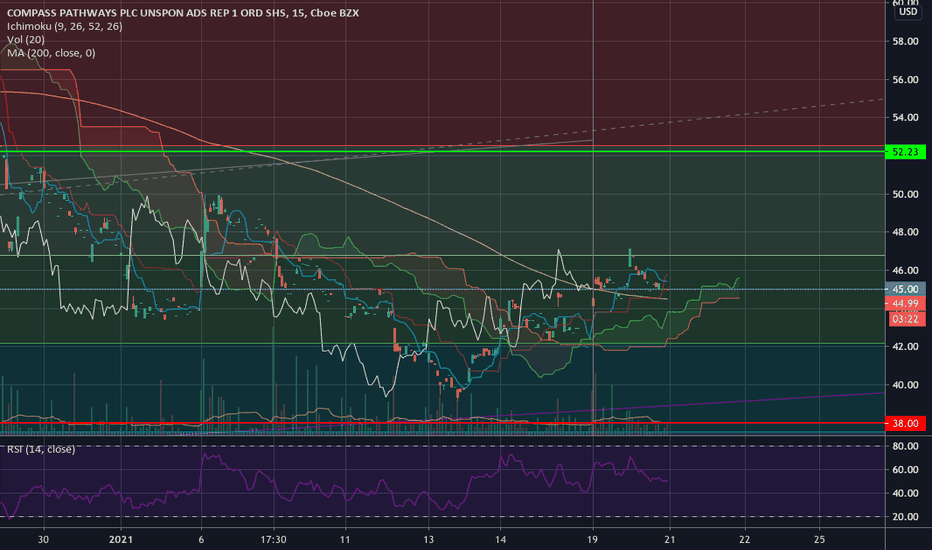Click the 50.00 price axis value
The height and width of the screenshot is (550, 932).
click(905, 194)
